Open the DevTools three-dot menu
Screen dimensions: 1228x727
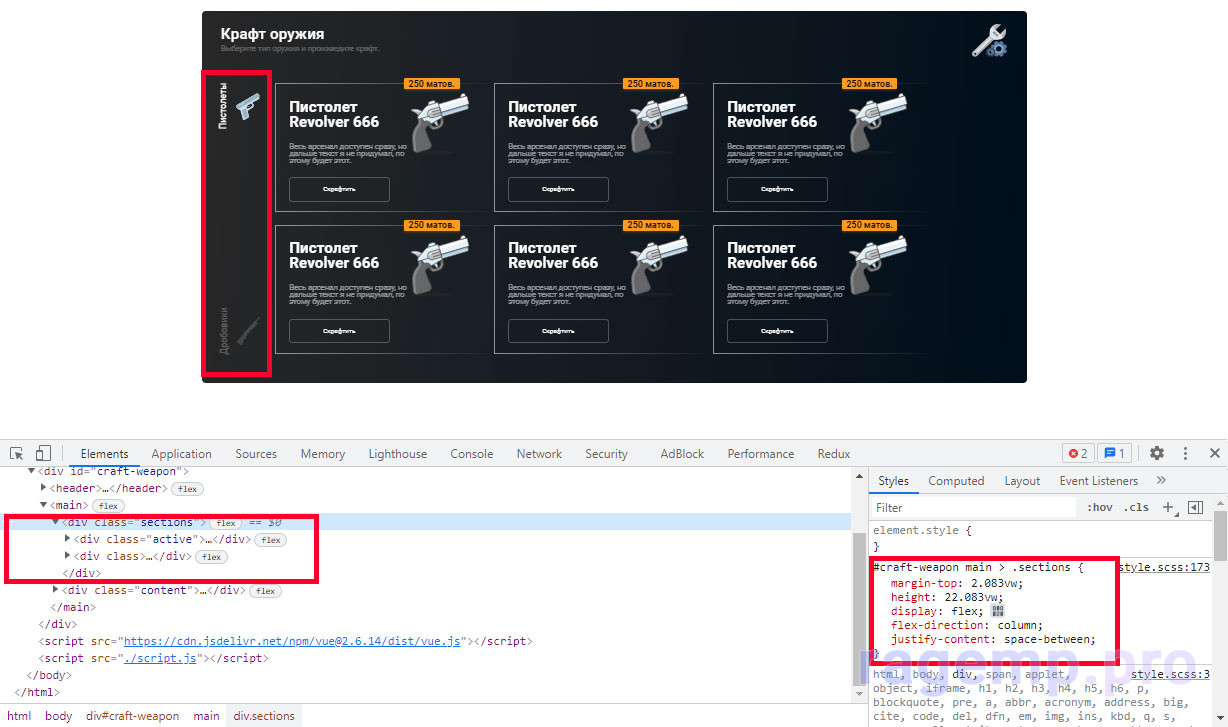1186,453
